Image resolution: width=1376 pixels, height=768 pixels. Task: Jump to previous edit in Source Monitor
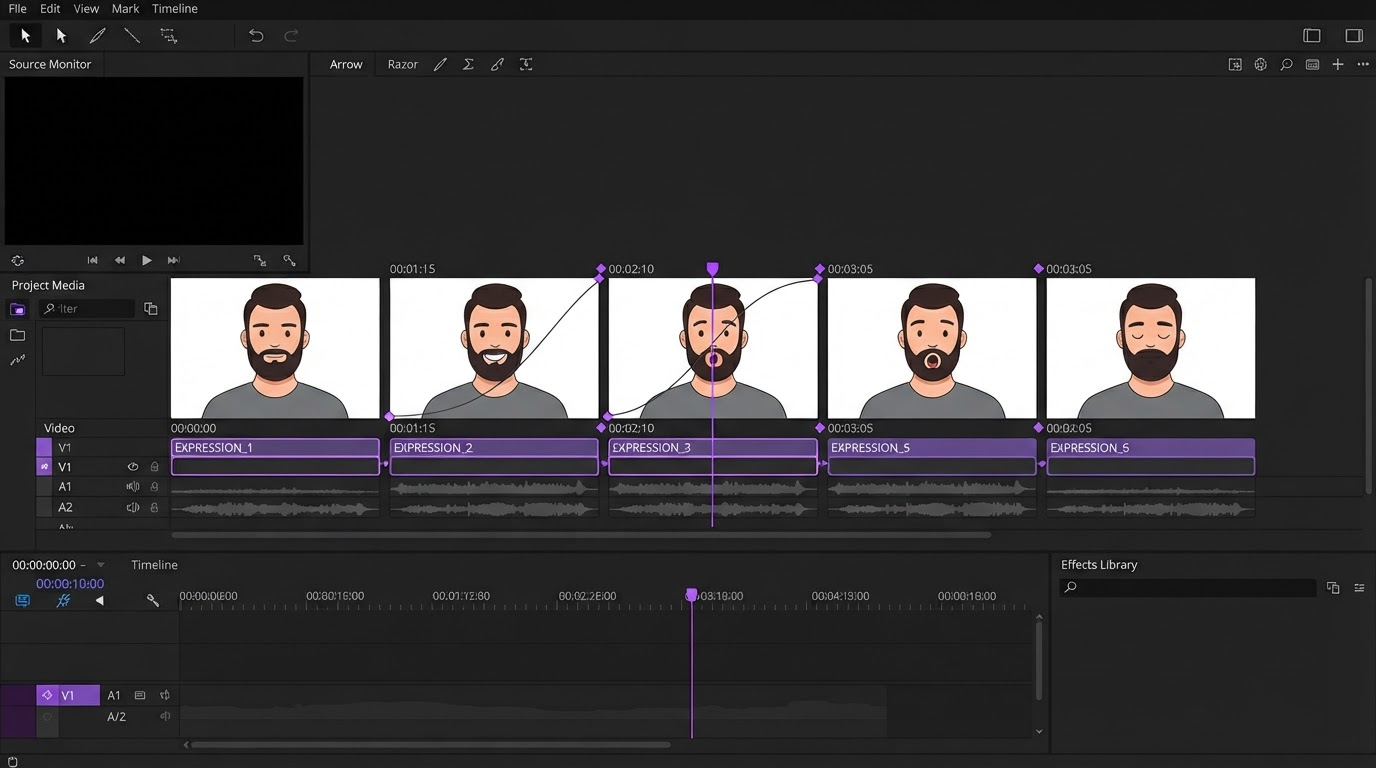click(93, 260)
